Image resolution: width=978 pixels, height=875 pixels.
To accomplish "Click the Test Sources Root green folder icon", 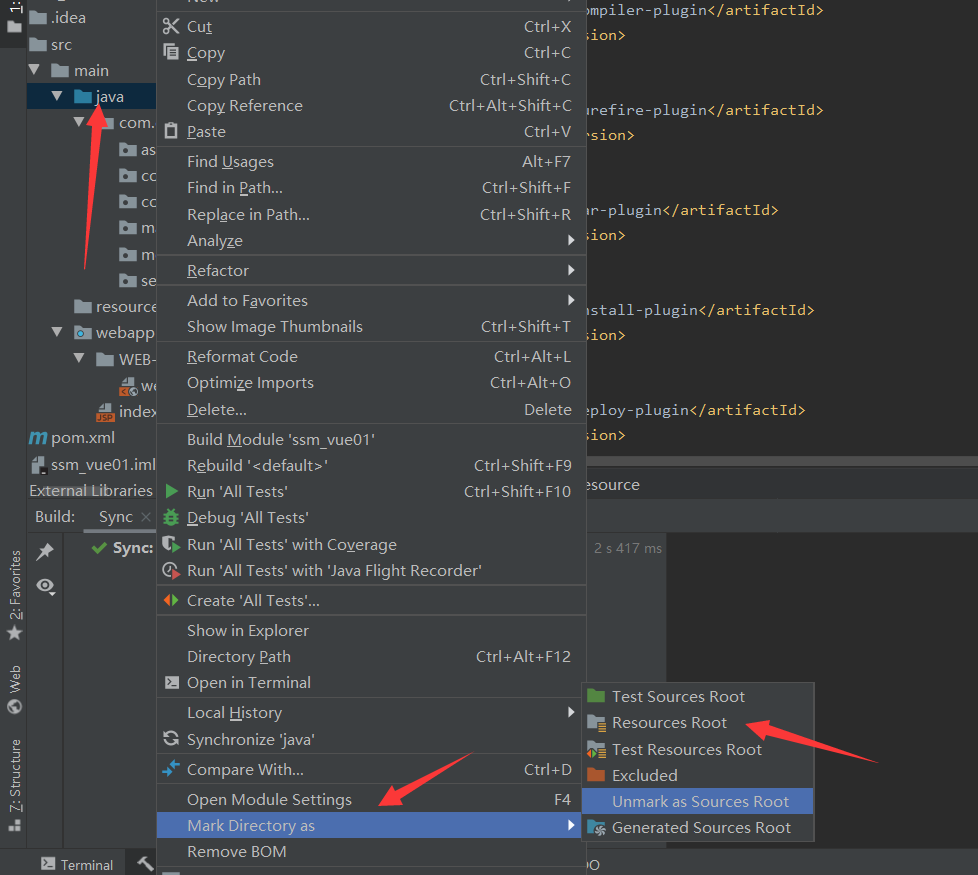I will coord(596,696).
